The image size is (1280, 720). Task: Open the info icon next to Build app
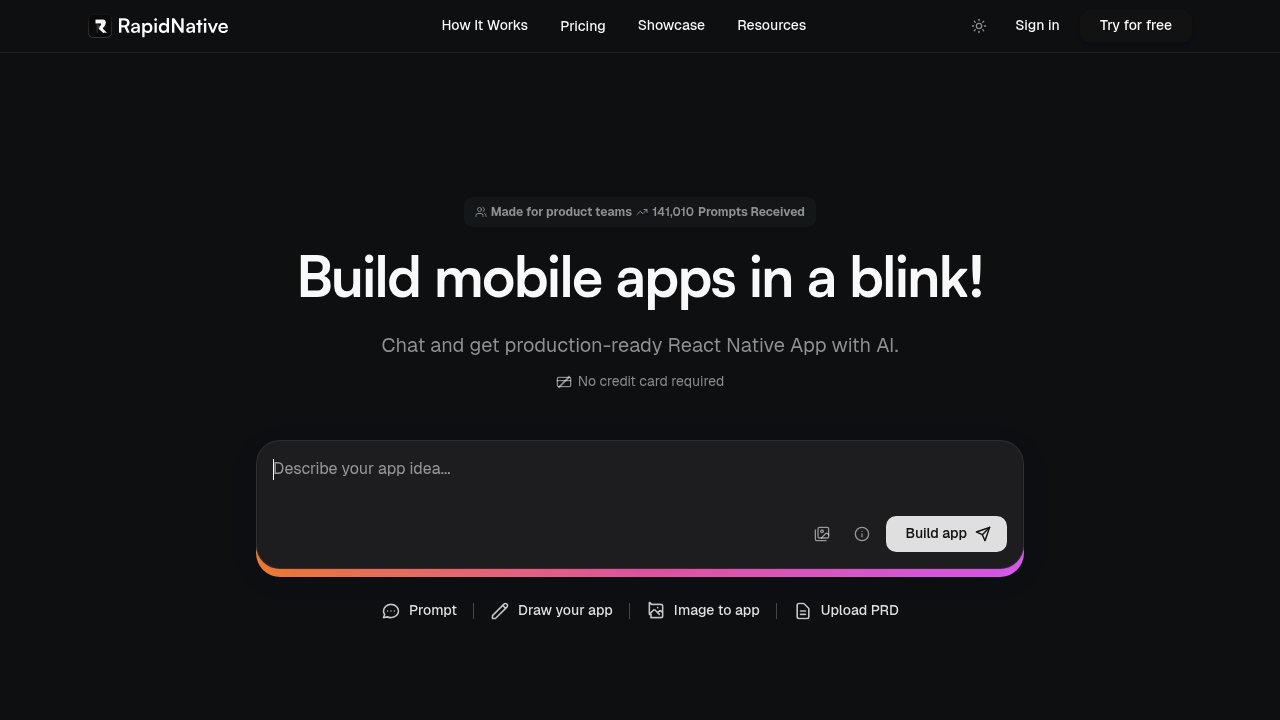861,533
